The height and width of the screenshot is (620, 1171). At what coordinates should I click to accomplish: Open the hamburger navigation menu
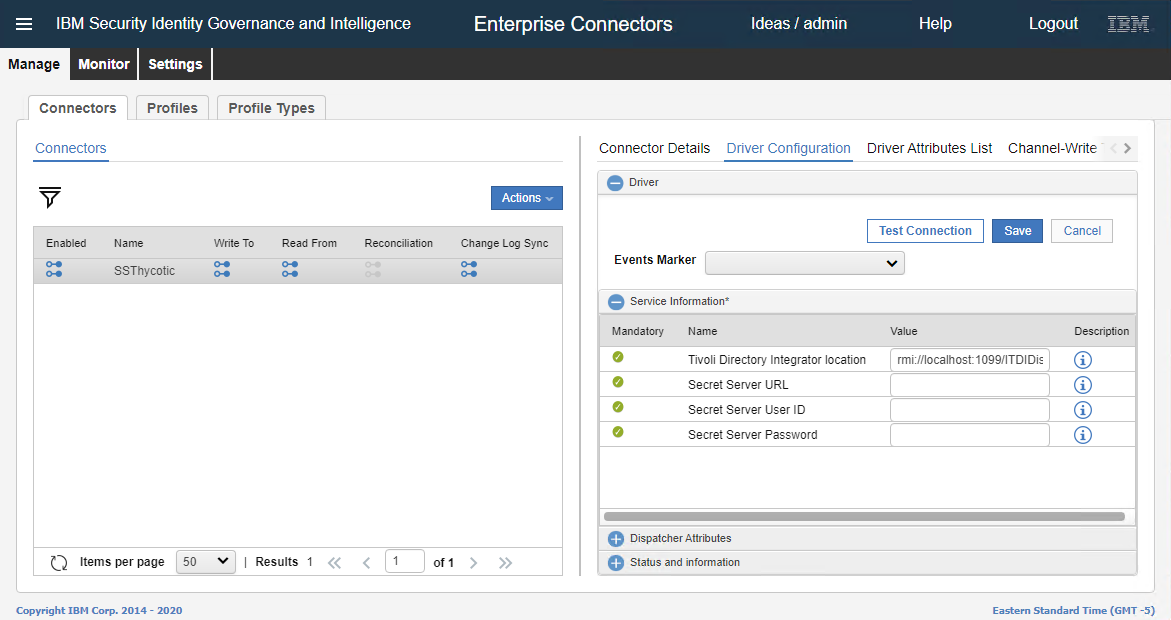coord(23,23)
